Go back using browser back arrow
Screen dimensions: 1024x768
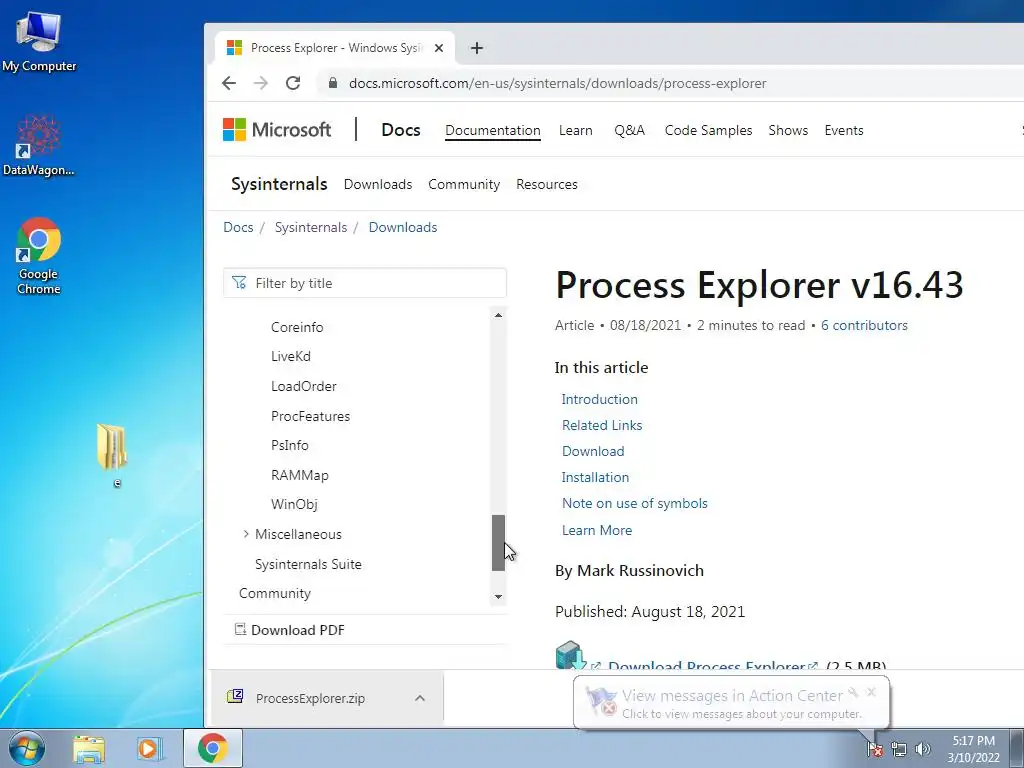[229, 83]
